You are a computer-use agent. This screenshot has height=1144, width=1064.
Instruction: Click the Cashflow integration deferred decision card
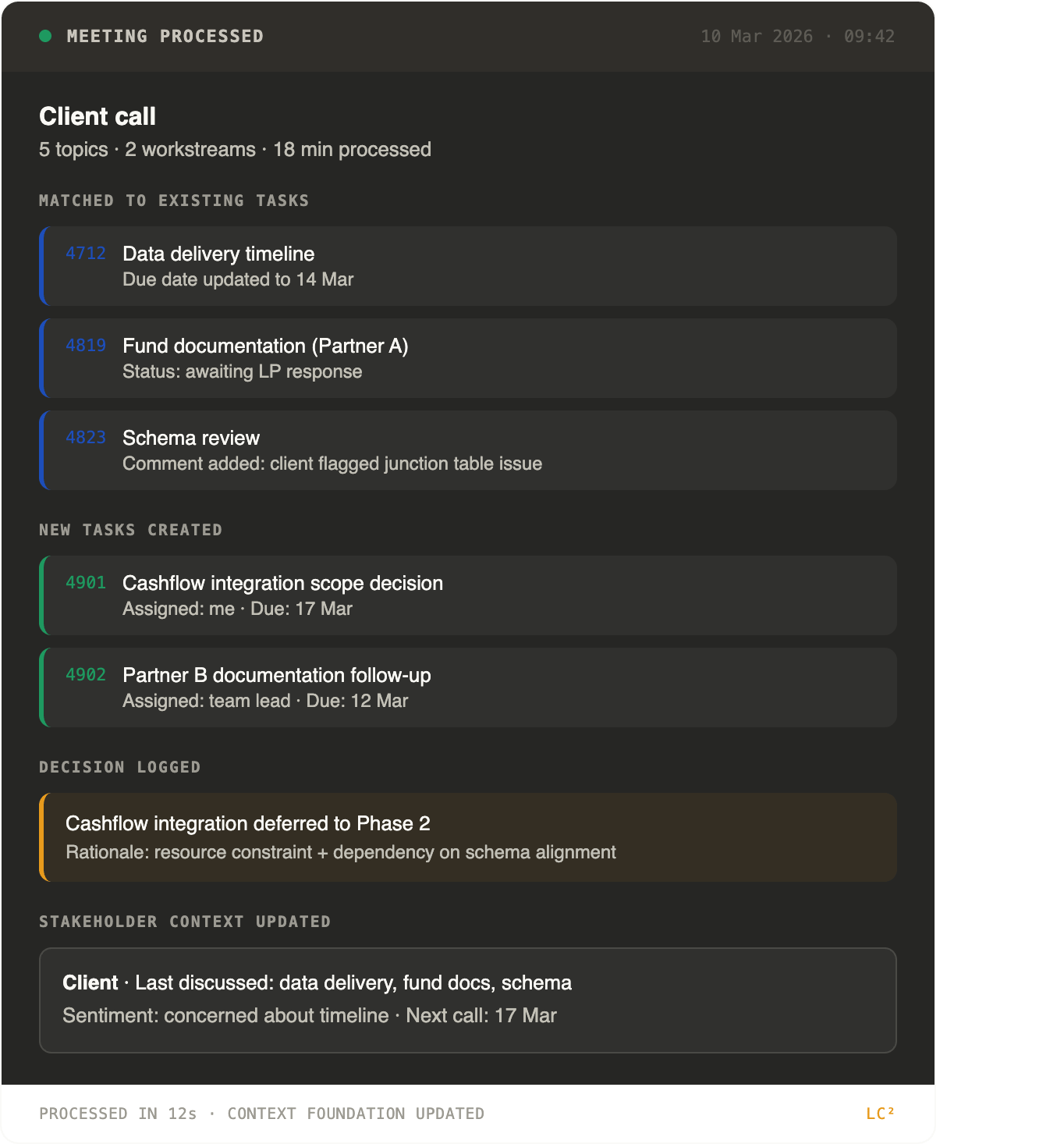(x=468, y=837)
